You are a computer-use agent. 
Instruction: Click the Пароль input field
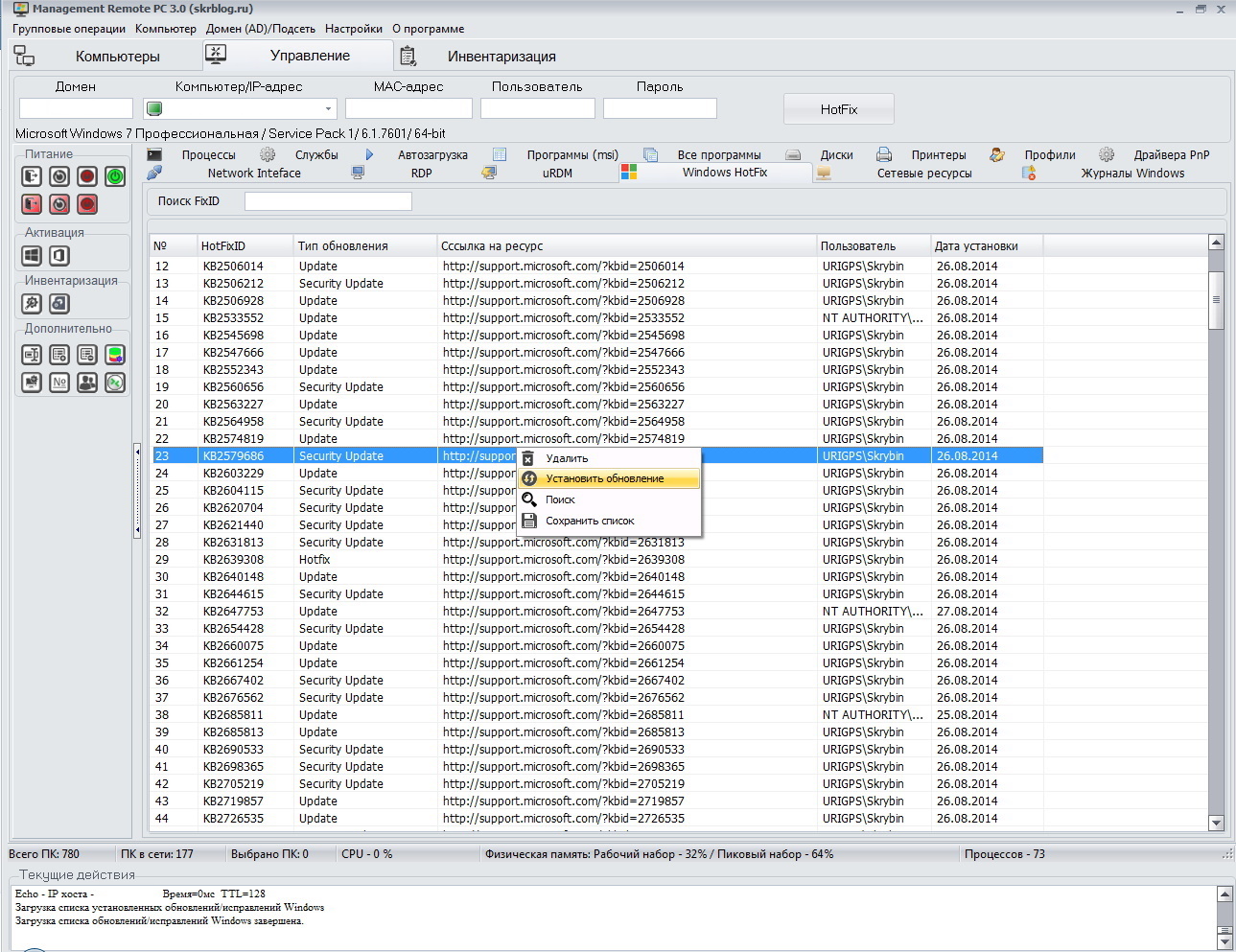(660, 108)
